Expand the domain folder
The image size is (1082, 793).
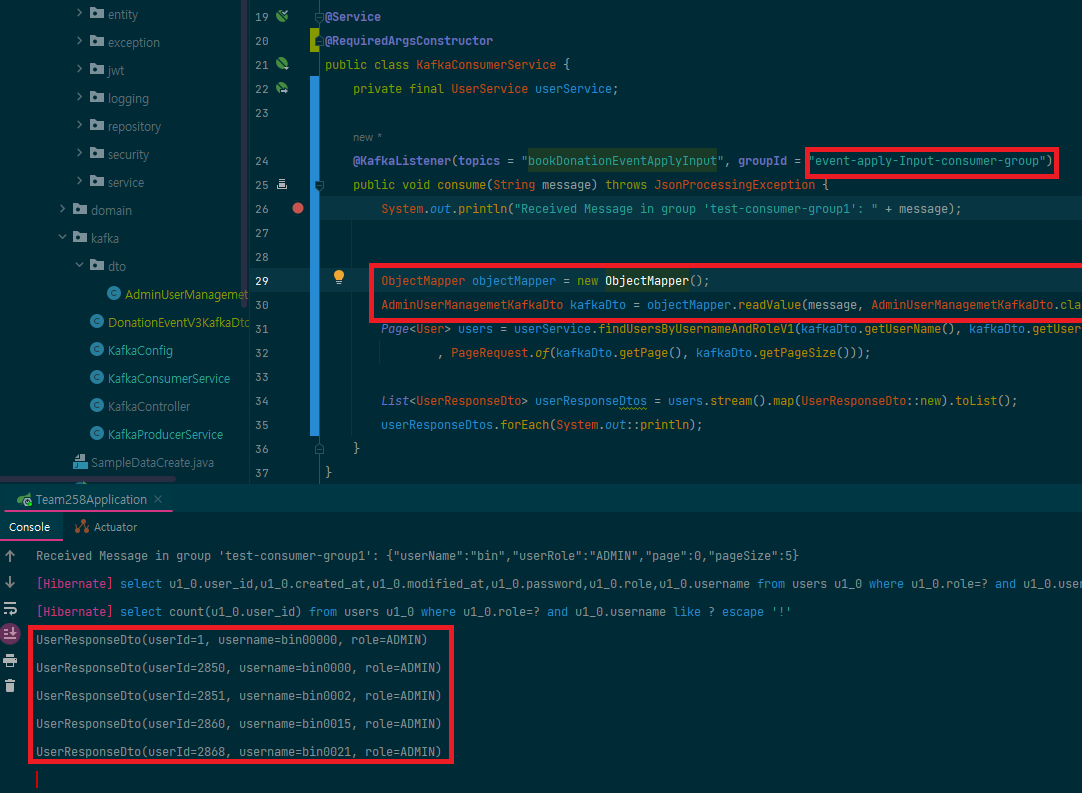pos(63,208)
